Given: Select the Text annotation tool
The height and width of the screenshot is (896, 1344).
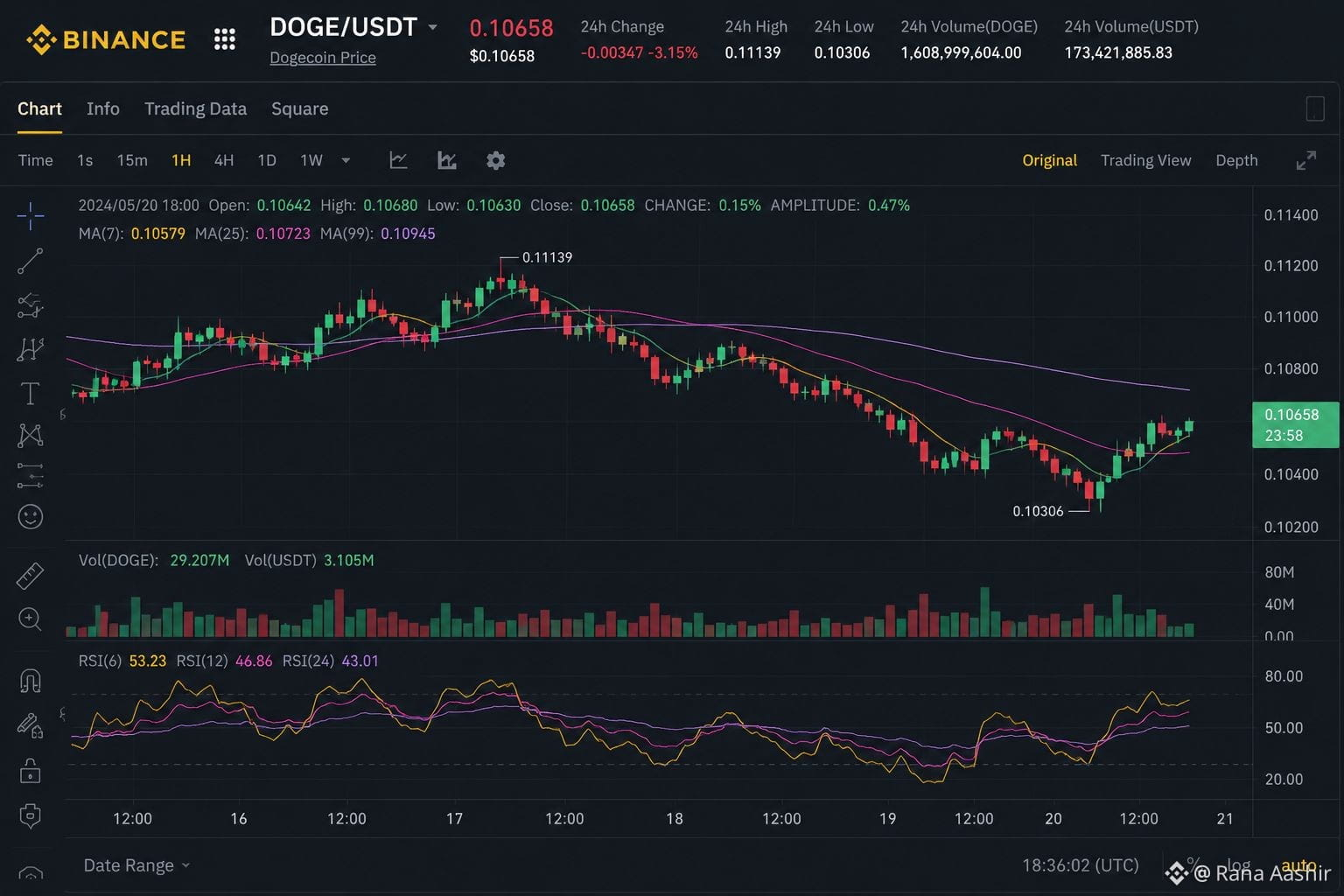Looking at the screenshot, I should (31, 393).
